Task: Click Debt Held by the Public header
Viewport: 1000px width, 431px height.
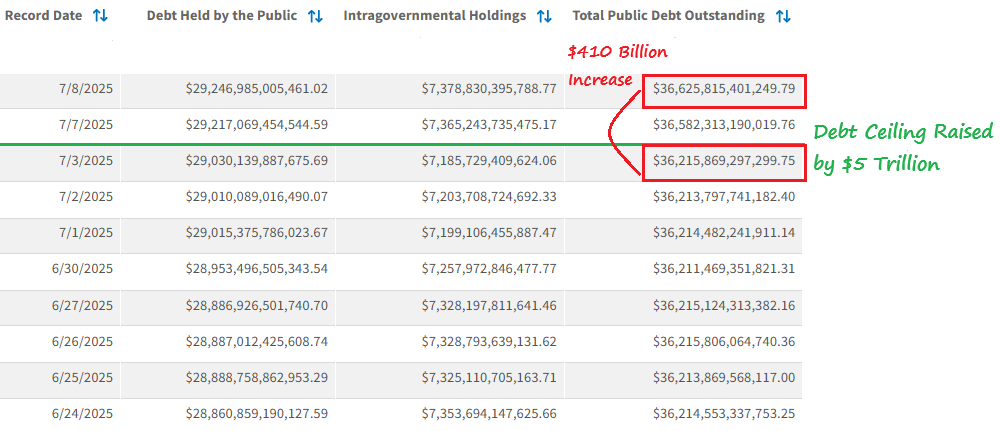Action: pos(222,16)
